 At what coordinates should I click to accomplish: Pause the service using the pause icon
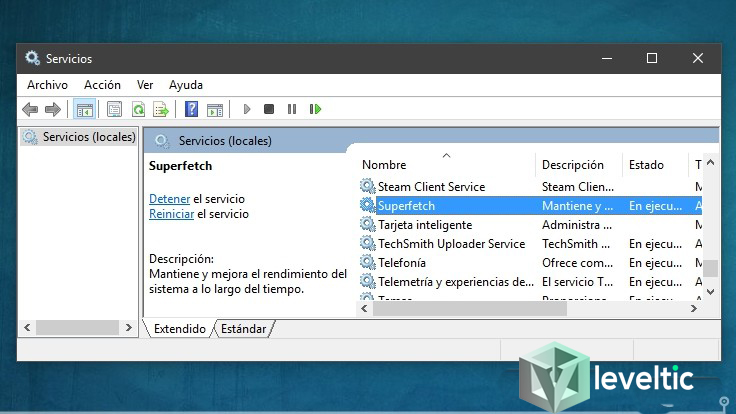pyautogui.click(x=292, y=109)
